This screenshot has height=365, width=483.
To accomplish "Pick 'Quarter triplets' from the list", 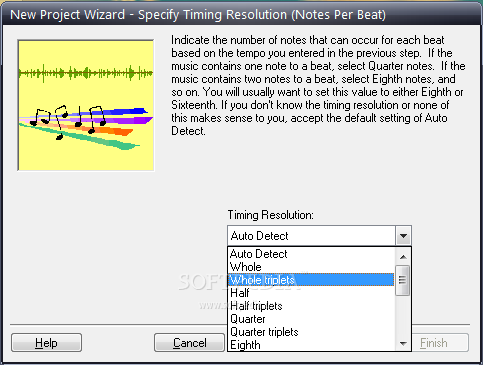I will click(x=311, y=332).
